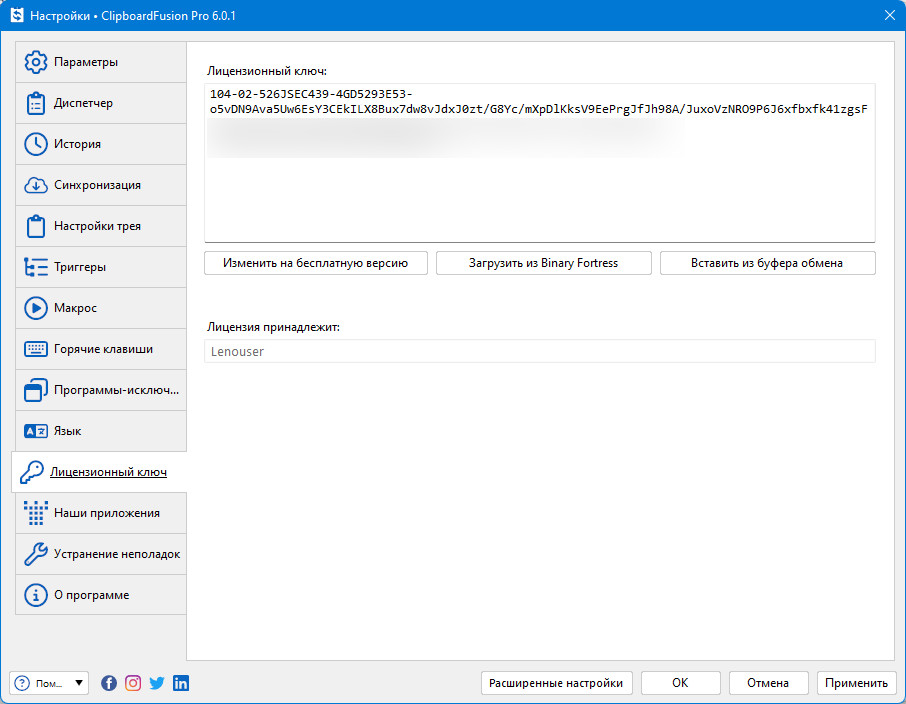Select the Горячие клавиши keyboard icon
The width and height of the screenshot is (906, 704).
[36, 349]
